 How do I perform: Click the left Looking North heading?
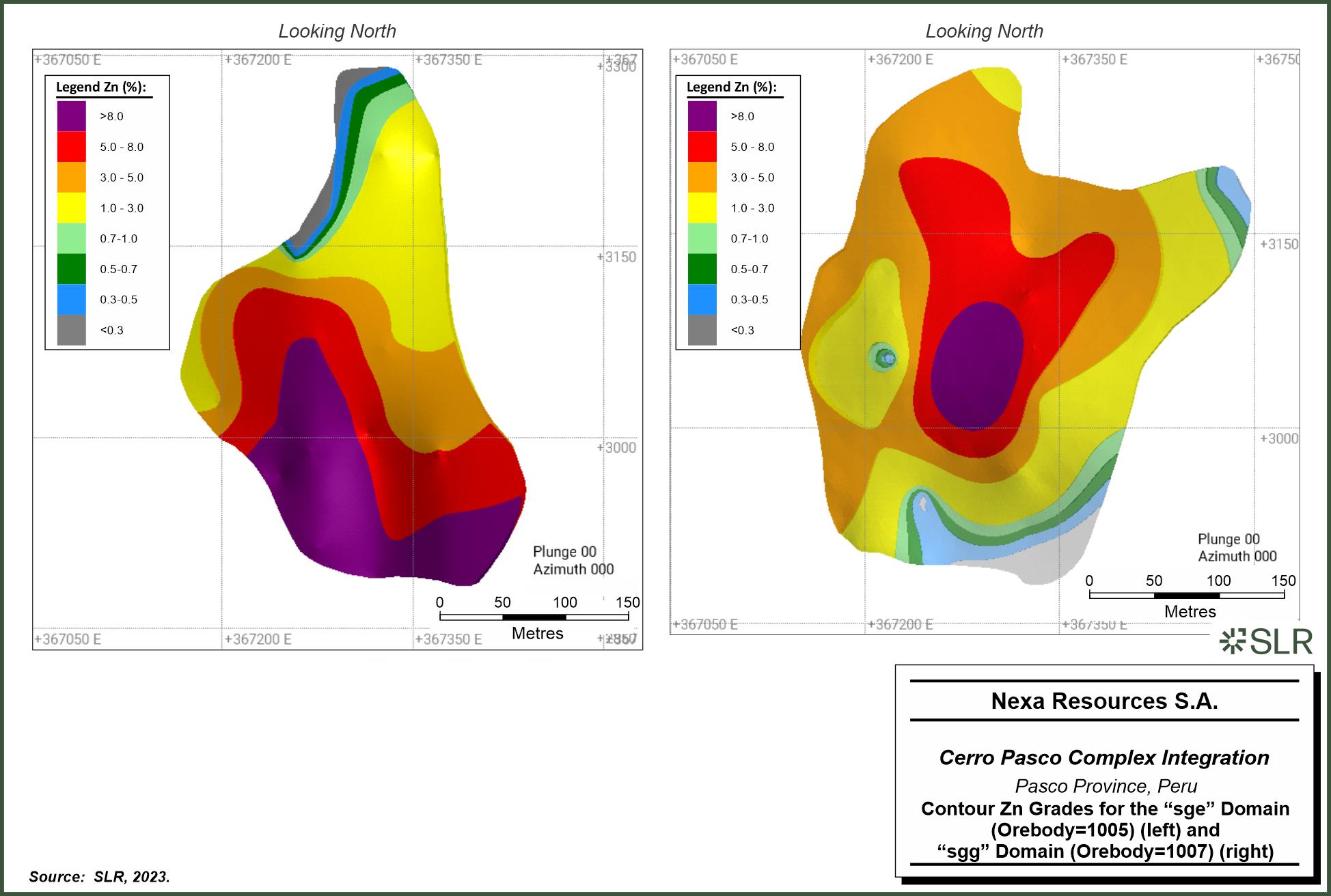[337, 31]
